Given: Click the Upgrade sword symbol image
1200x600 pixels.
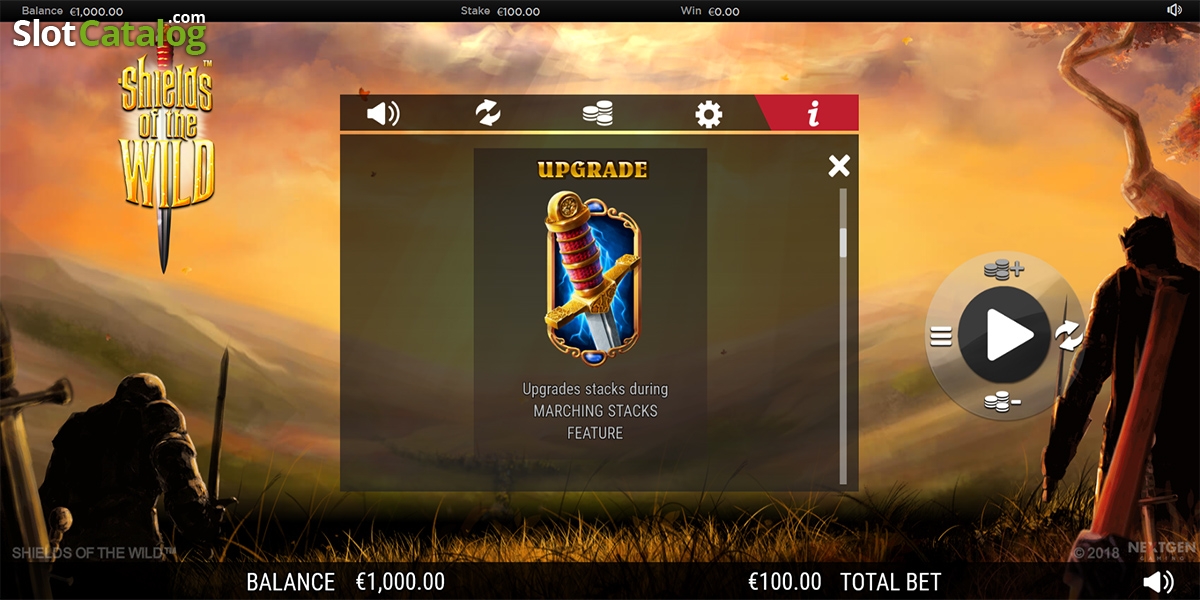Looking at the screenshot, I should point(592,277).
